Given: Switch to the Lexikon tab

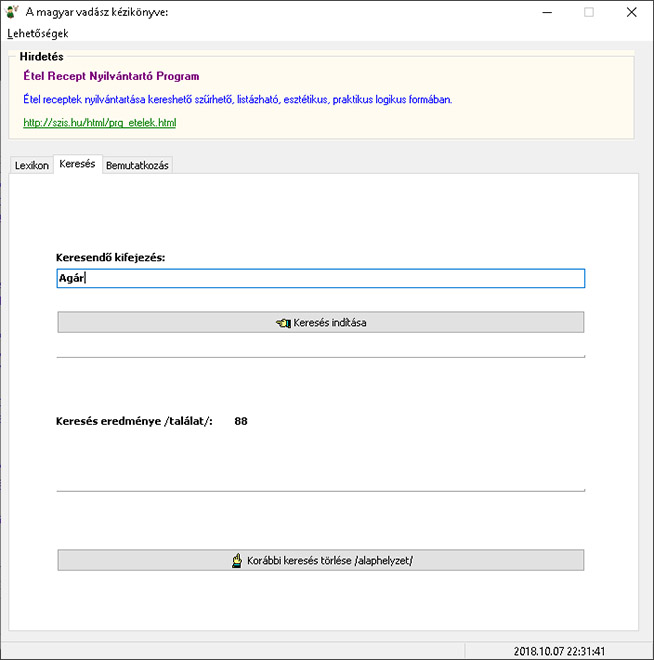Looking at the screenshot, I should (x=32, y=165).
